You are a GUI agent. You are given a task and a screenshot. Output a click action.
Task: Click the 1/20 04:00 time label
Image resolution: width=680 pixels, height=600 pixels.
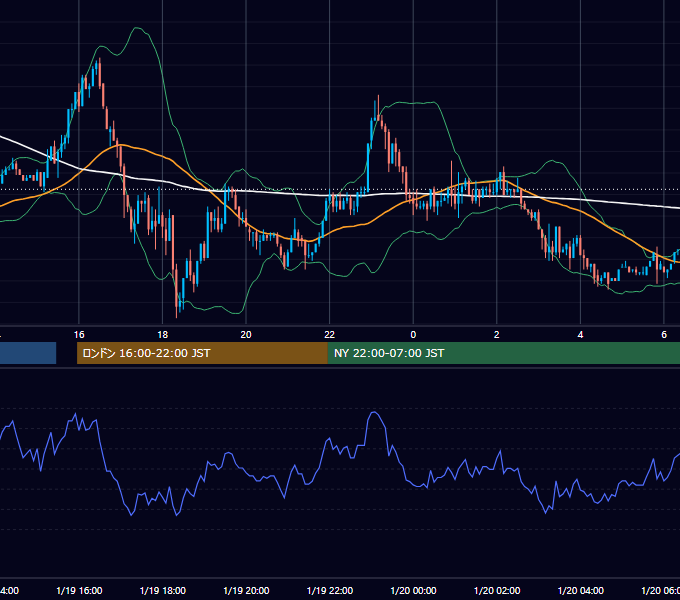pos(581,590)
